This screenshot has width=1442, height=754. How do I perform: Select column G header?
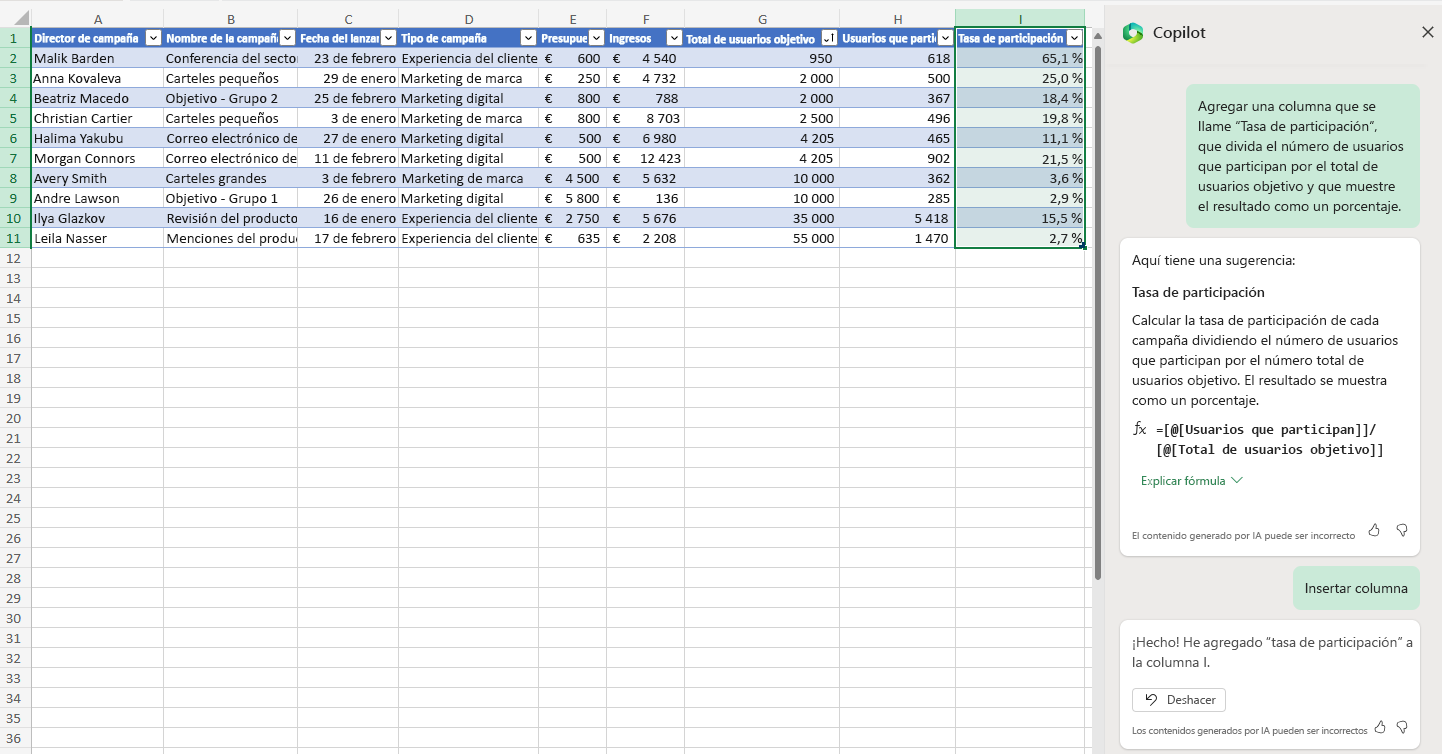(762, 19)
